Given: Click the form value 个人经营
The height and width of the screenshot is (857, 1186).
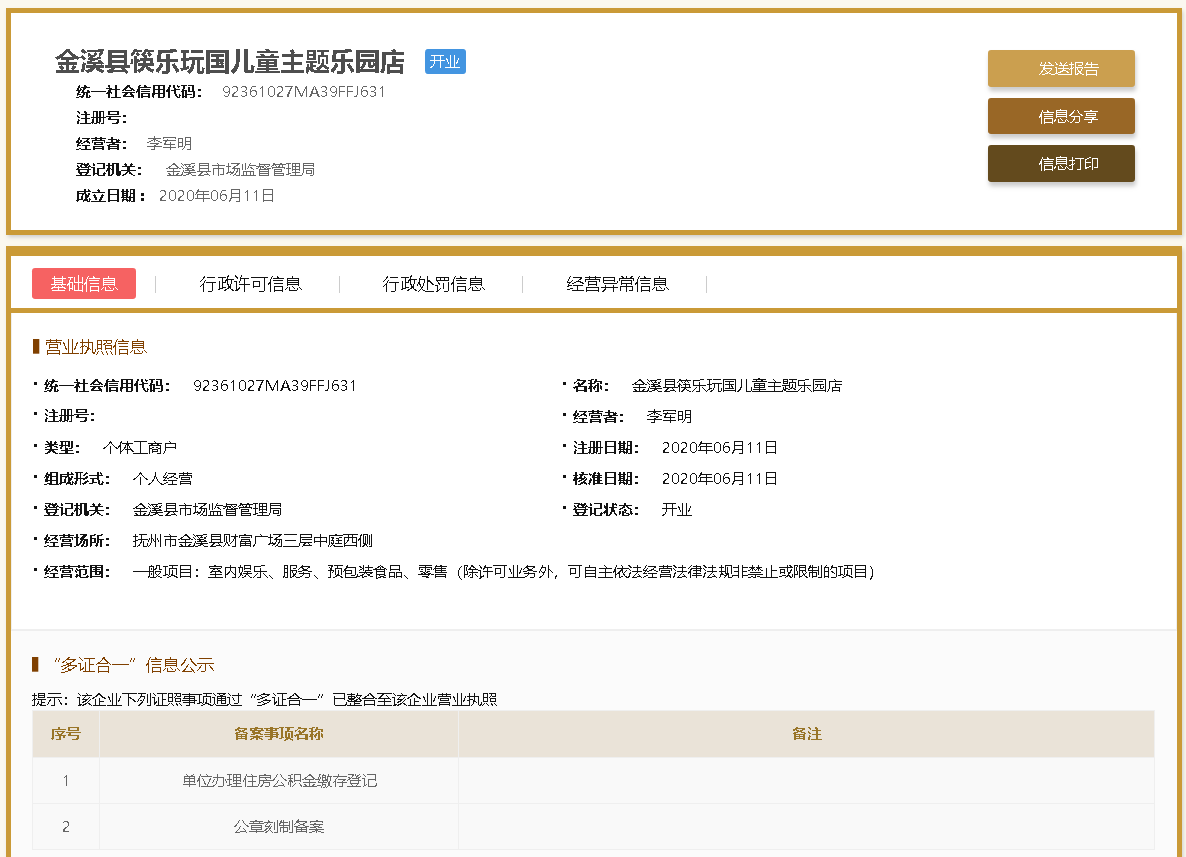Looking at the screenshot, I should coord(162,479).
